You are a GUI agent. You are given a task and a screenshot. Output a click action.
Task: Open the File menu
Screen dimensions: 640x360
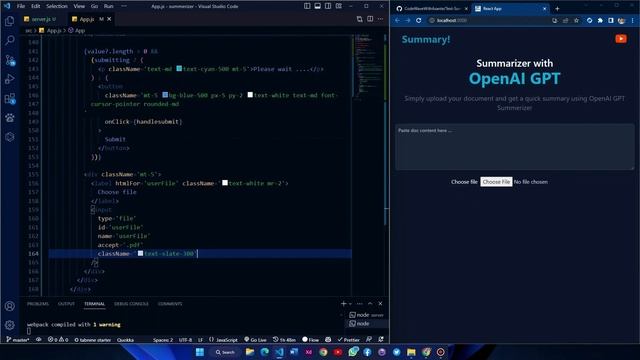pyautogui.click(x=21, y=6)
